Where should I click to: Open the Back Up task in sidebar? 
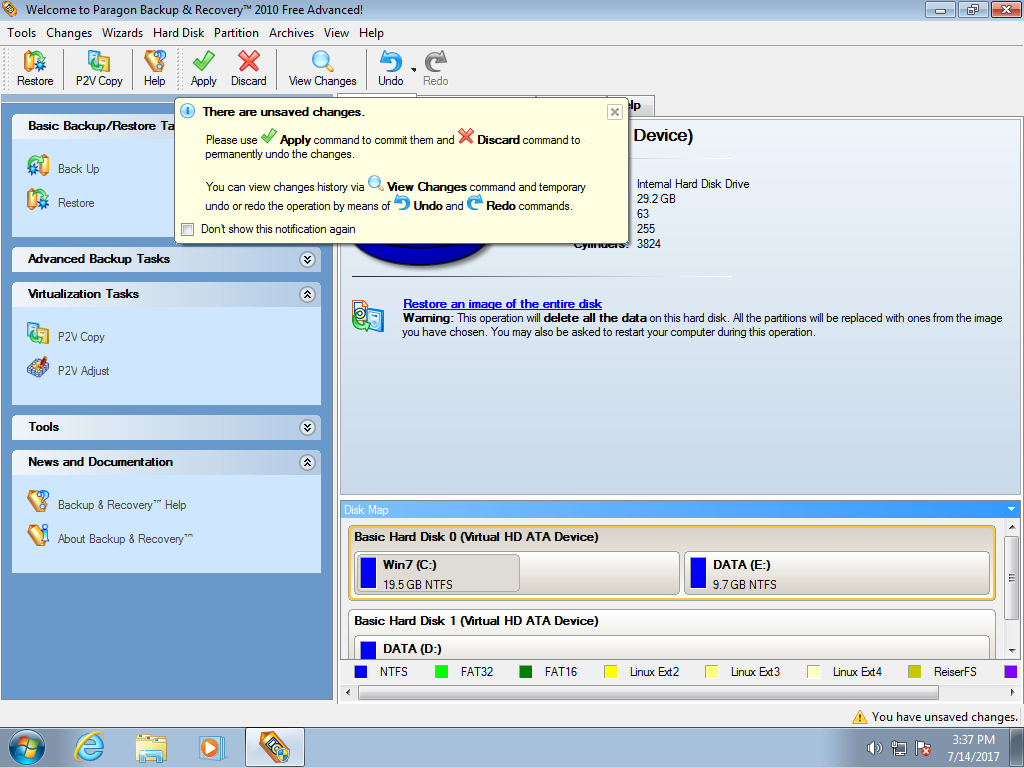coord(78,169)
